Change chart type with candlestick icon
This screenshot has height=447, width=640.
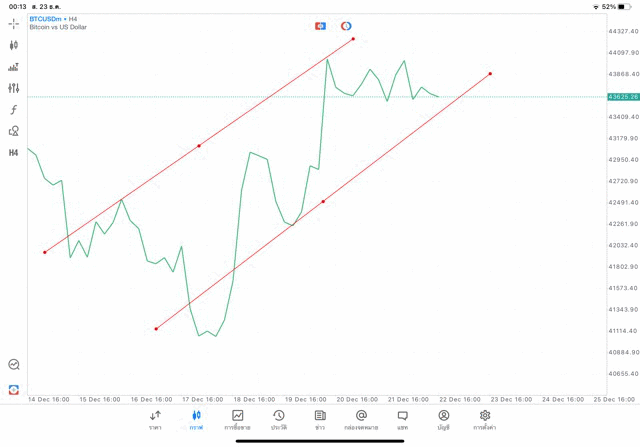(14, 45)
